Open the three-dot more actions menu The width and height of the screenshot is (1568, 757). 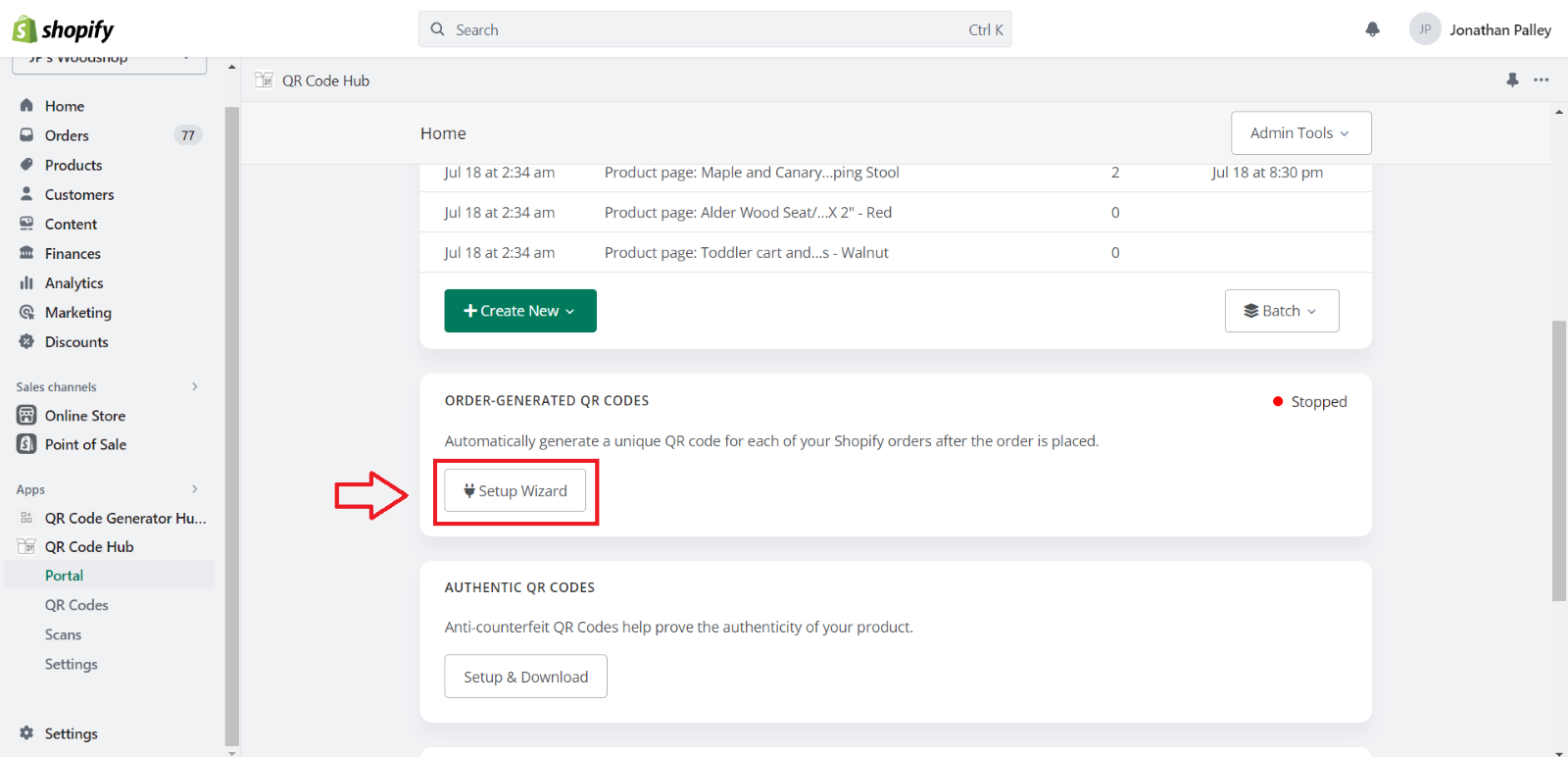point(1542,80)
